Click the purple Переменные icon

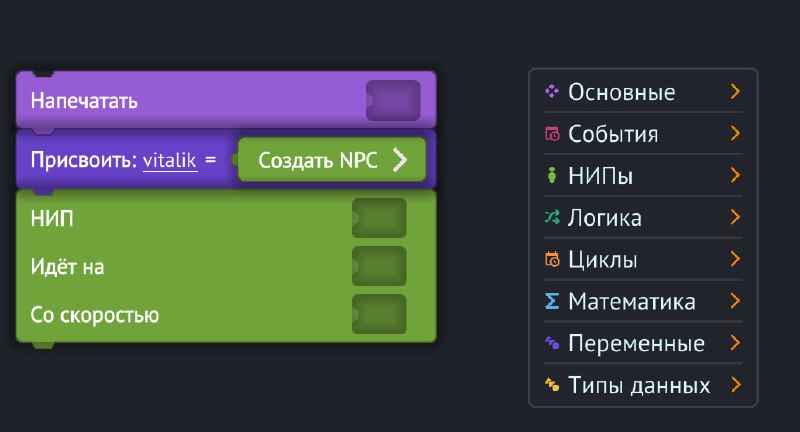[552, 343]
